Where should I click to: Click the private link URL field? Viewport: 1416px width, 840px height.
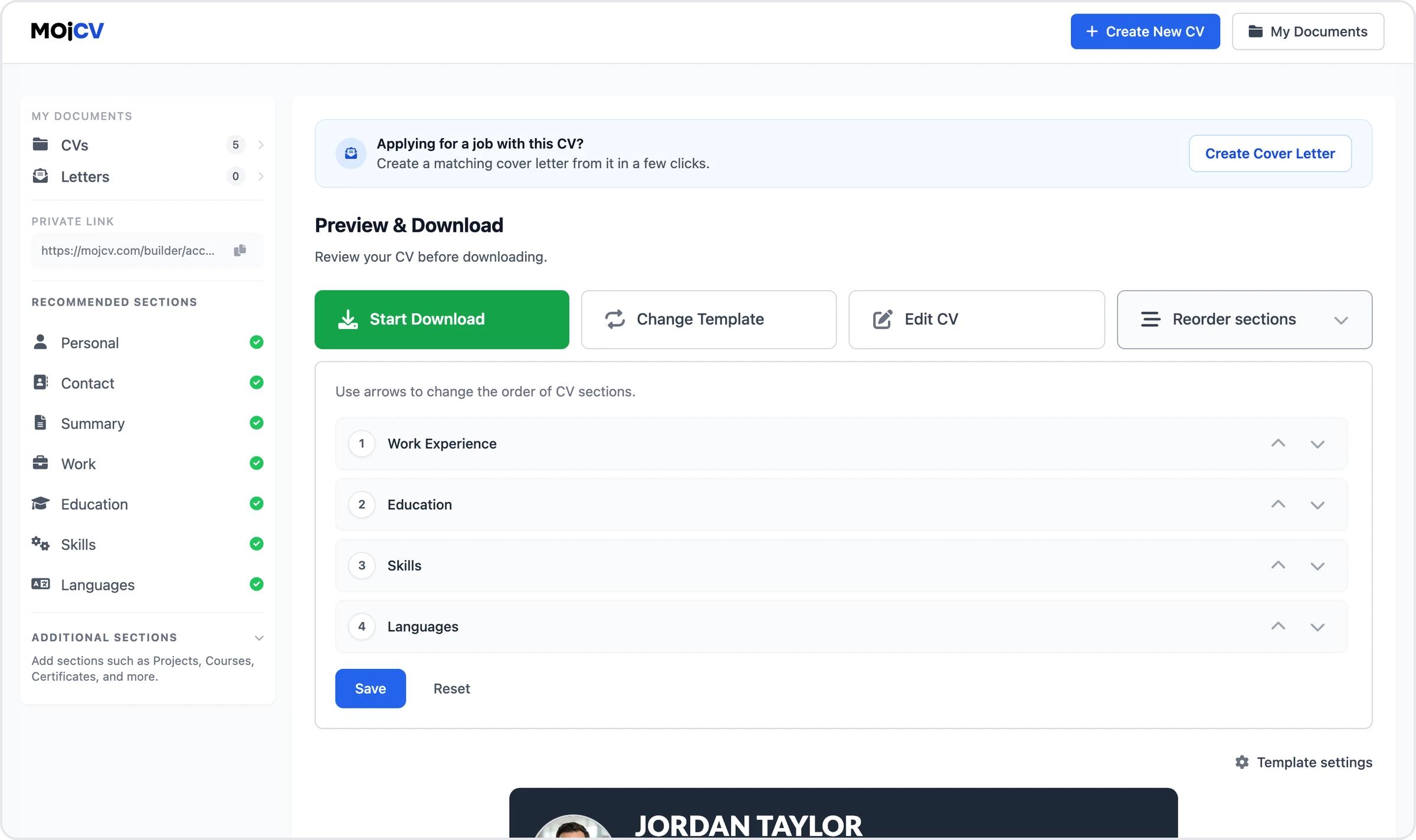pyautogui.click(x=147, y=251)
